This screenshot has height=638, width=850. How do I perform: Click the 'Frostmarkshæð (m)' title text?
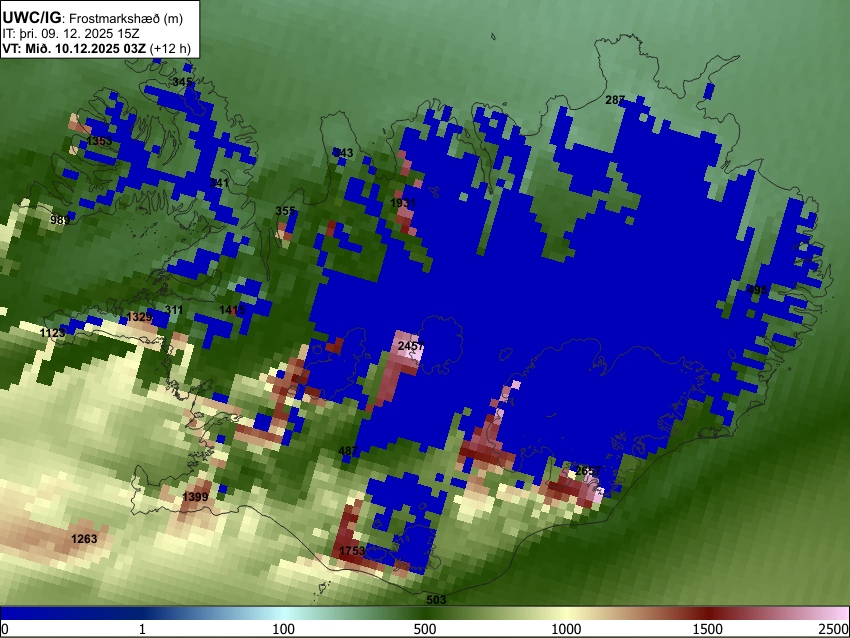(126, 18)
